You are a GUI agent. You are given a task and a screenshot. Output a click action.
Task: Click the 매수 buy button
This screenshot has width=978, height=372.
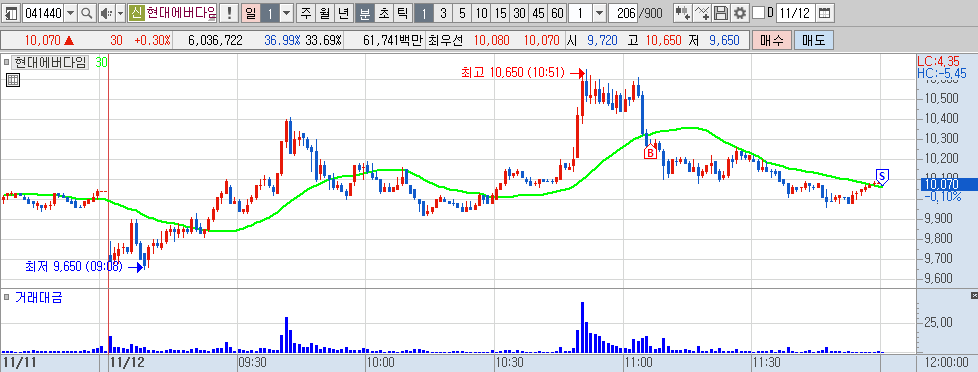tap(772, 41)
